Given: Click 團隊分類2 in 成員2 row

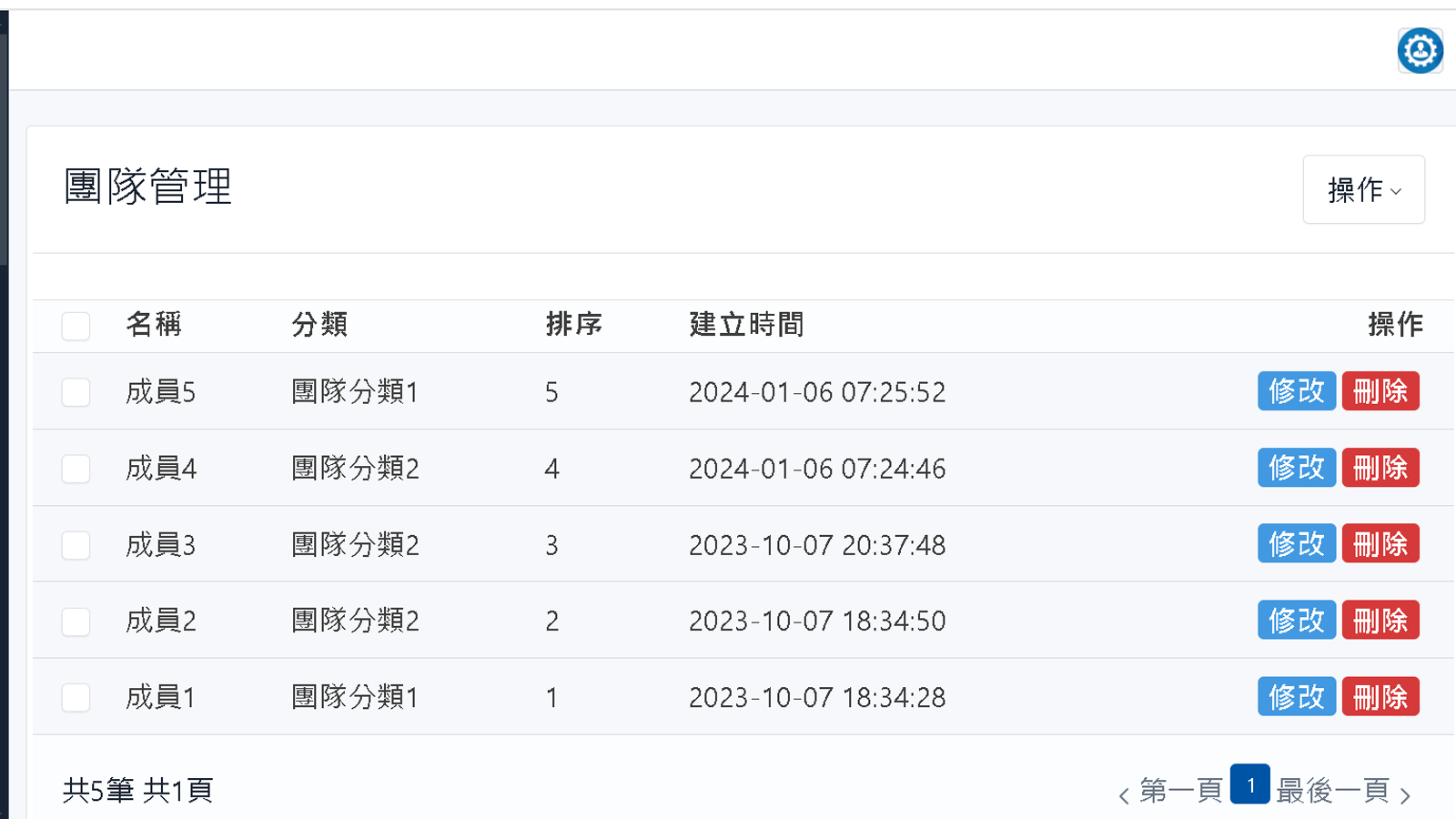Looking at the screenshot, I should pos(356,621).
